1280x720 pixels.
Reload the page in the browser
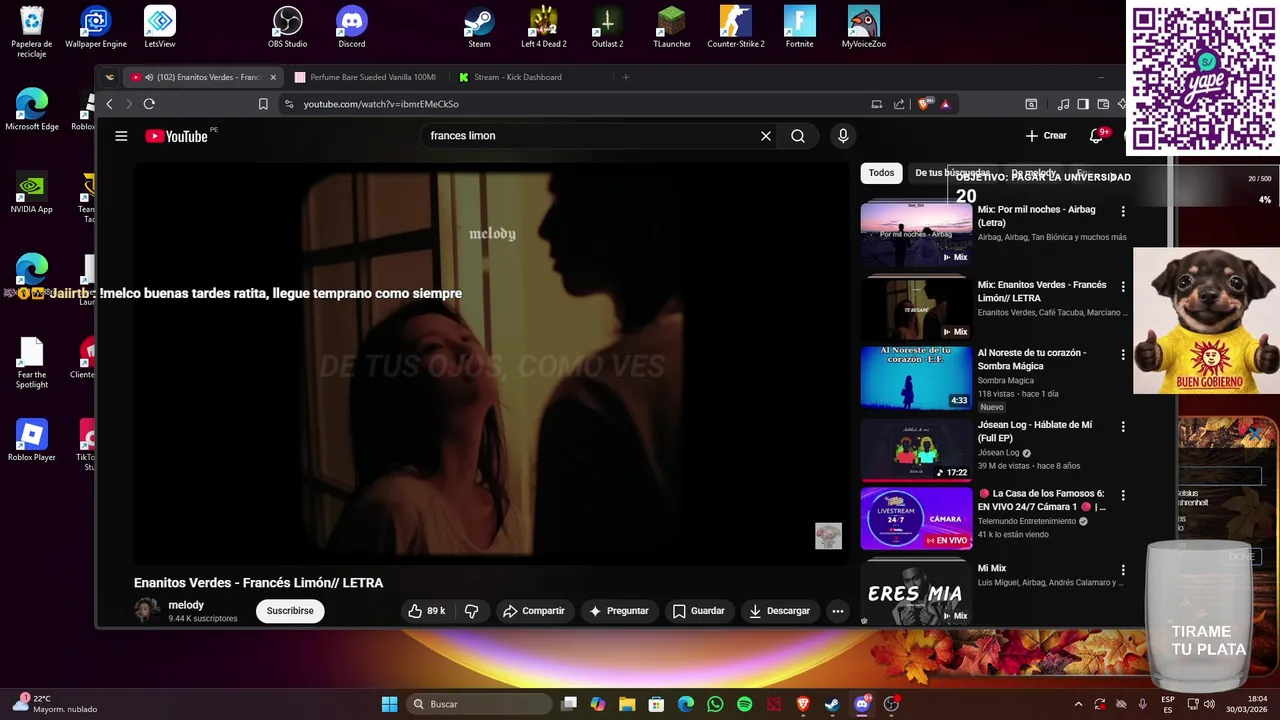[149, 104]
